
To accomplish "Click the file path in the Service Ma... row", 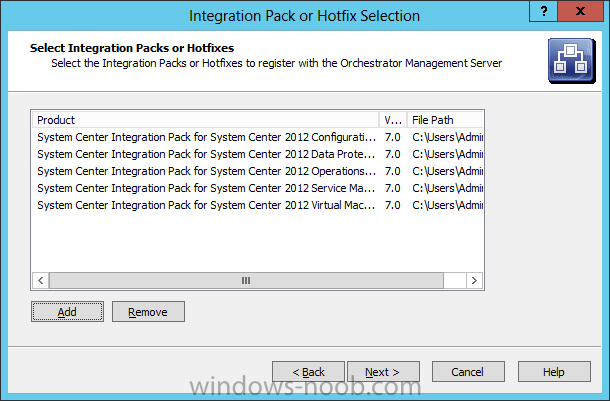I will tap(447, 188).
